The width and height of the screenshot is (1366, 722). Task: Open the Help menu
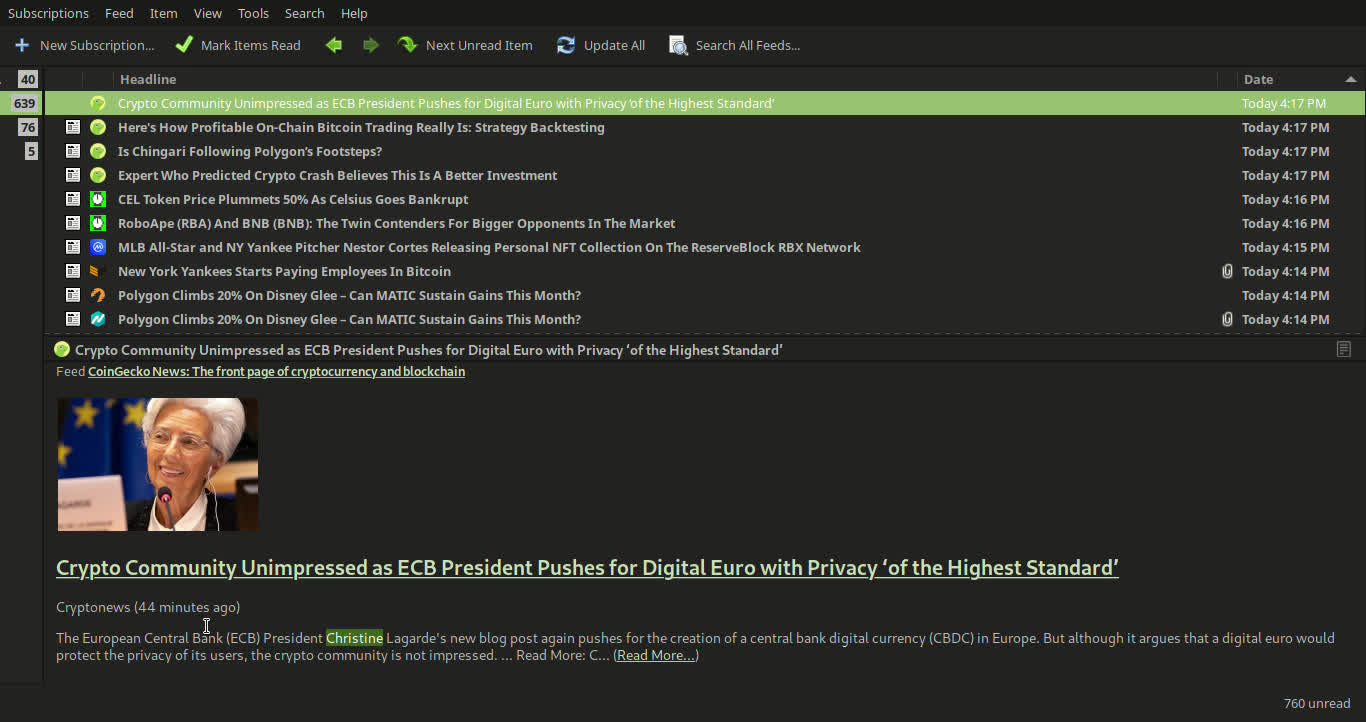coord(354,13)
